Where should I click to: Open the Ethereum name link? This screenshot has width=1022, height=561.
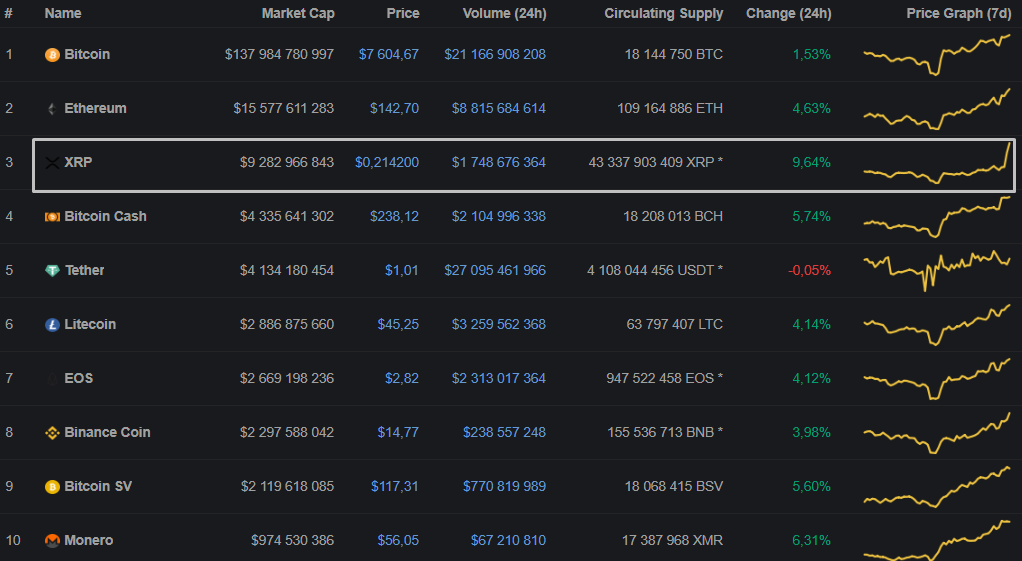pyautogui.click(x=95, y=108)
